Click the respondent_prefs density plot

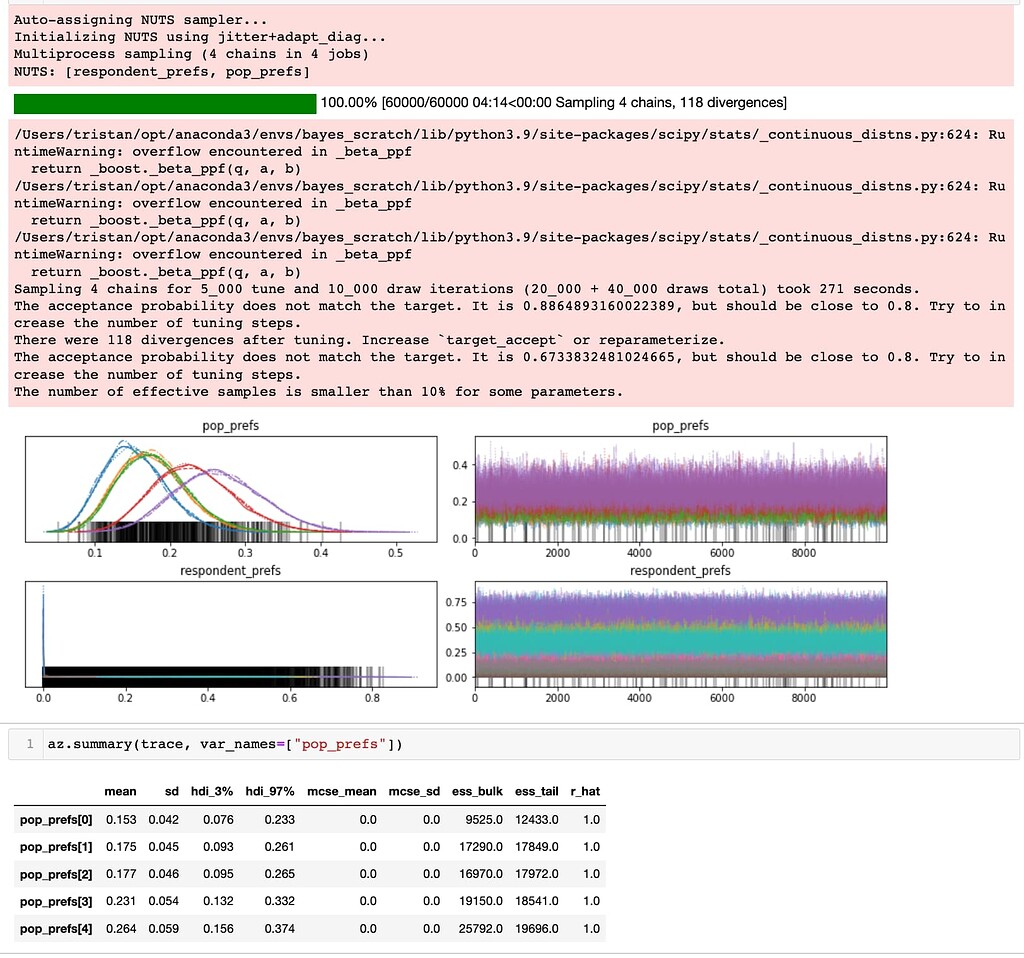(231, 634)
